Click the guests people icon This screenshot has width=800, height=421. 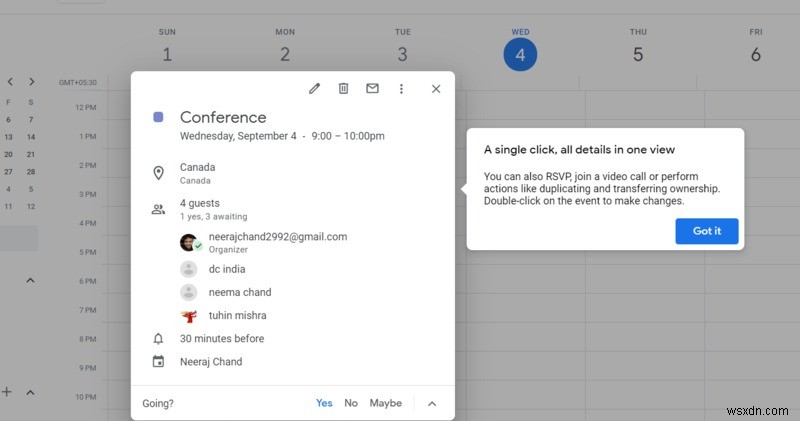tap(158, 209)
